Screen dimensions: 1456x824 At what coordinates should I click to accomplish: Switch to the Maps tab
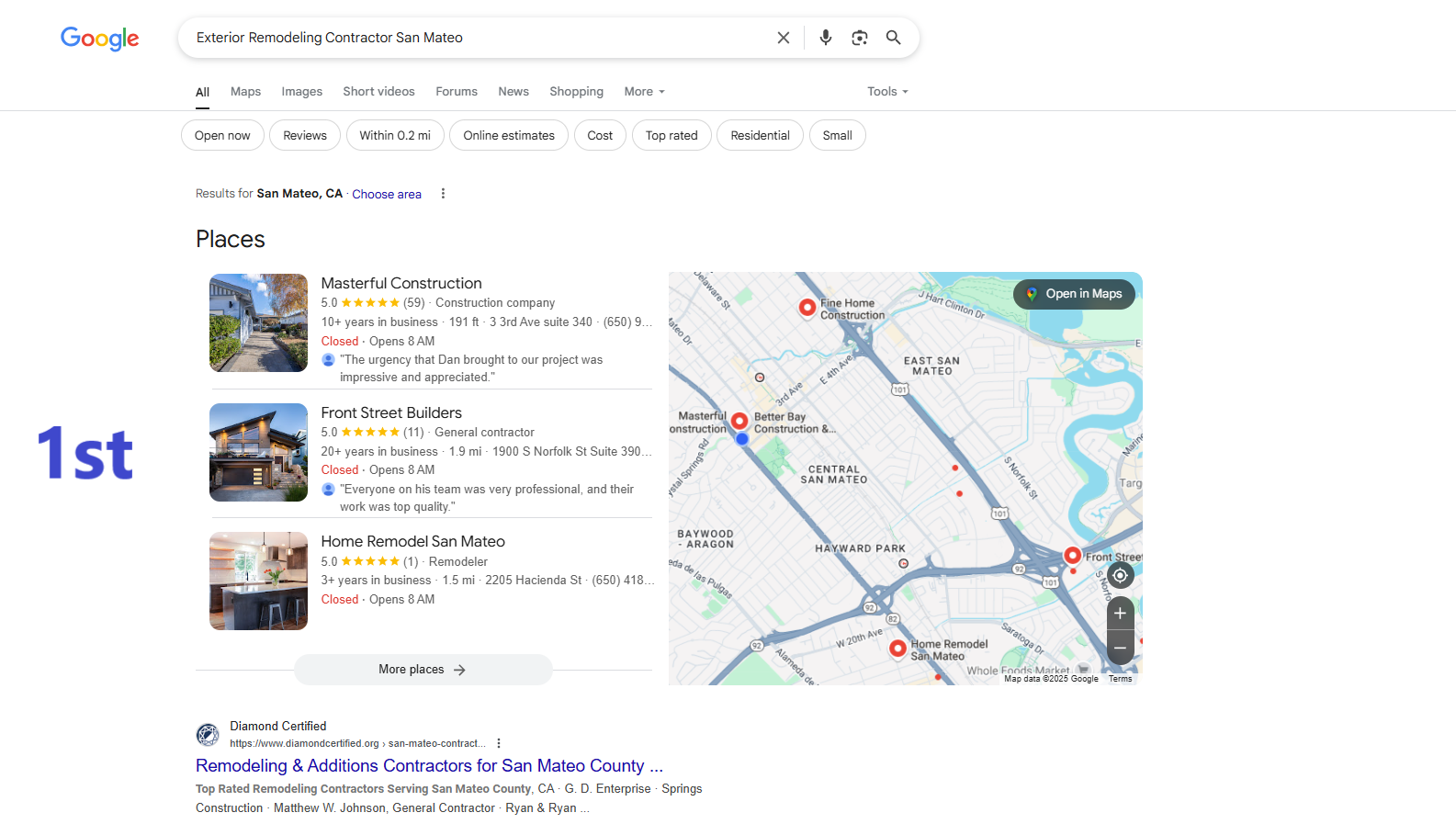[245, 92]
